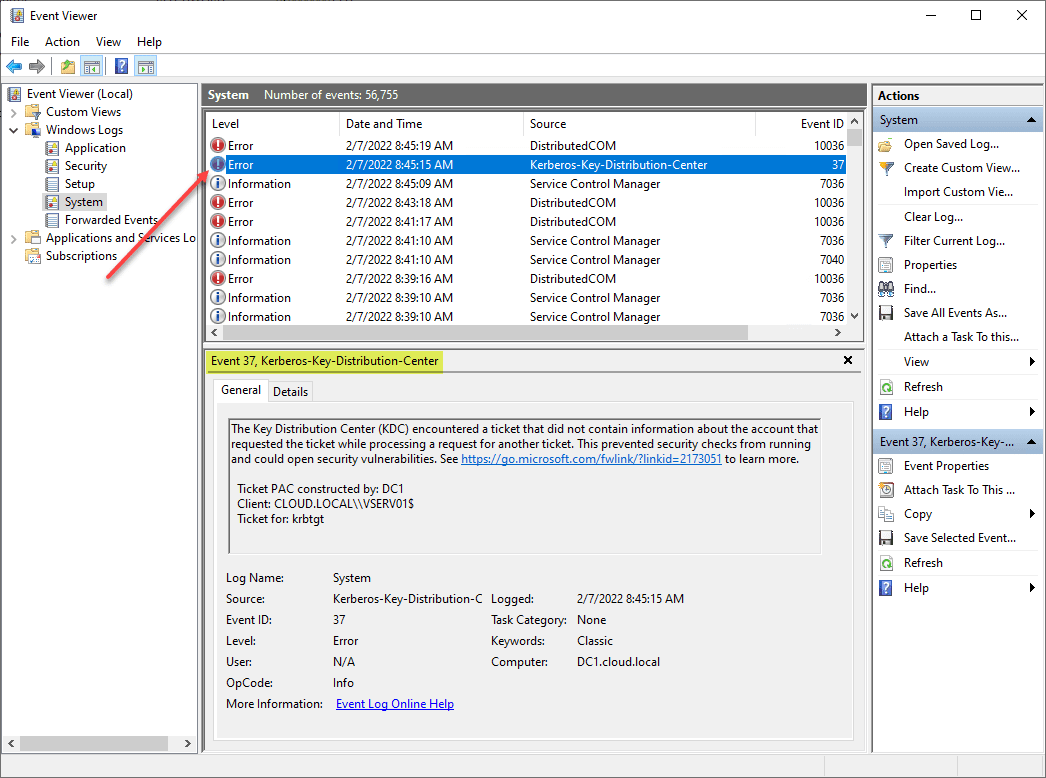Collapse the System actions section

point(1032,120)
